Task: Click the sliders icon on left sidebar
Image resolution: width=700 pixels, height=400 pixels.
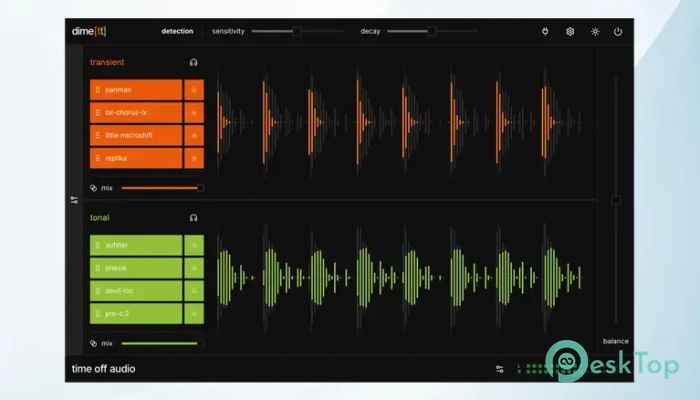Action: point(74,200)
